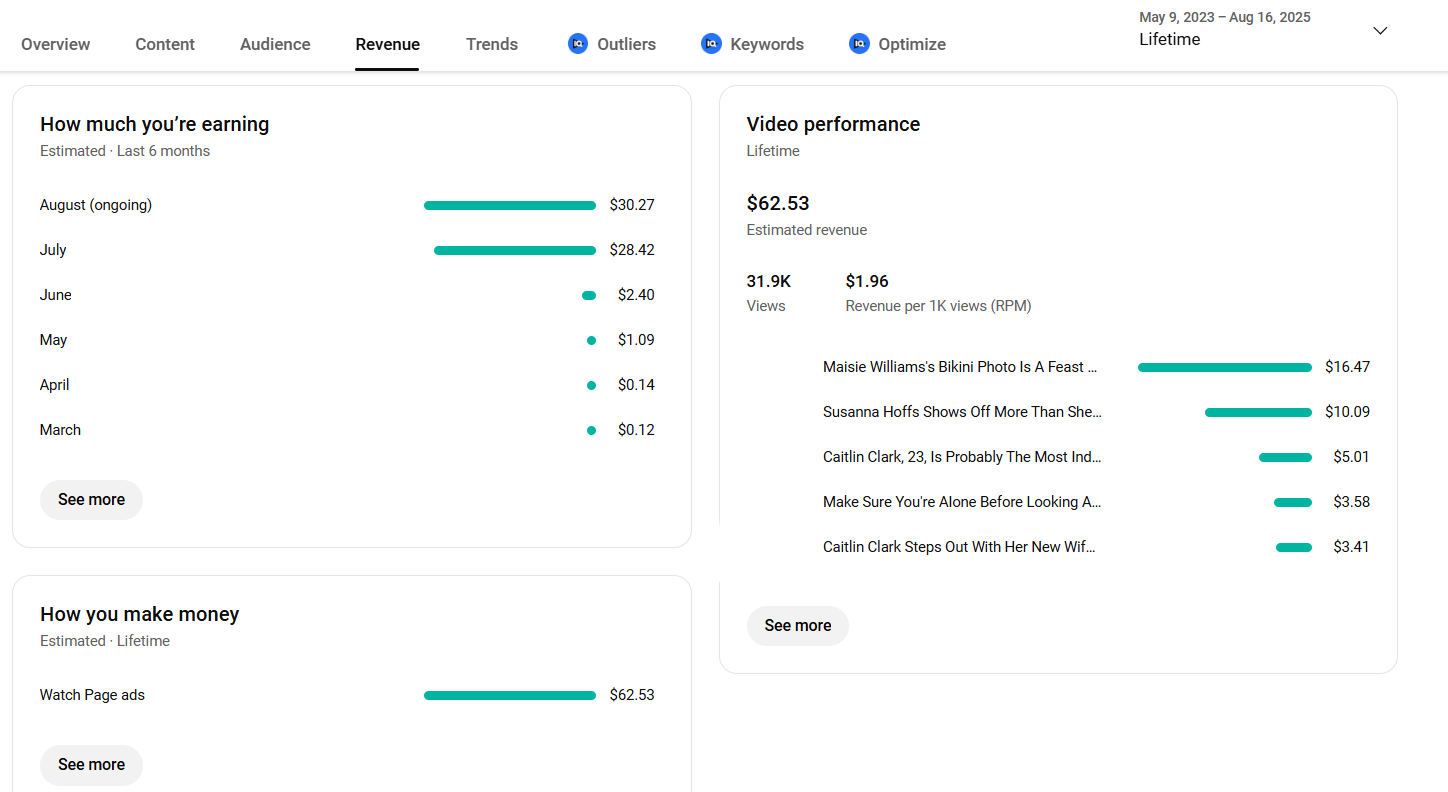1448x792 pixels.
Task: Open the Content tab
Action: (x=165, y=44)
